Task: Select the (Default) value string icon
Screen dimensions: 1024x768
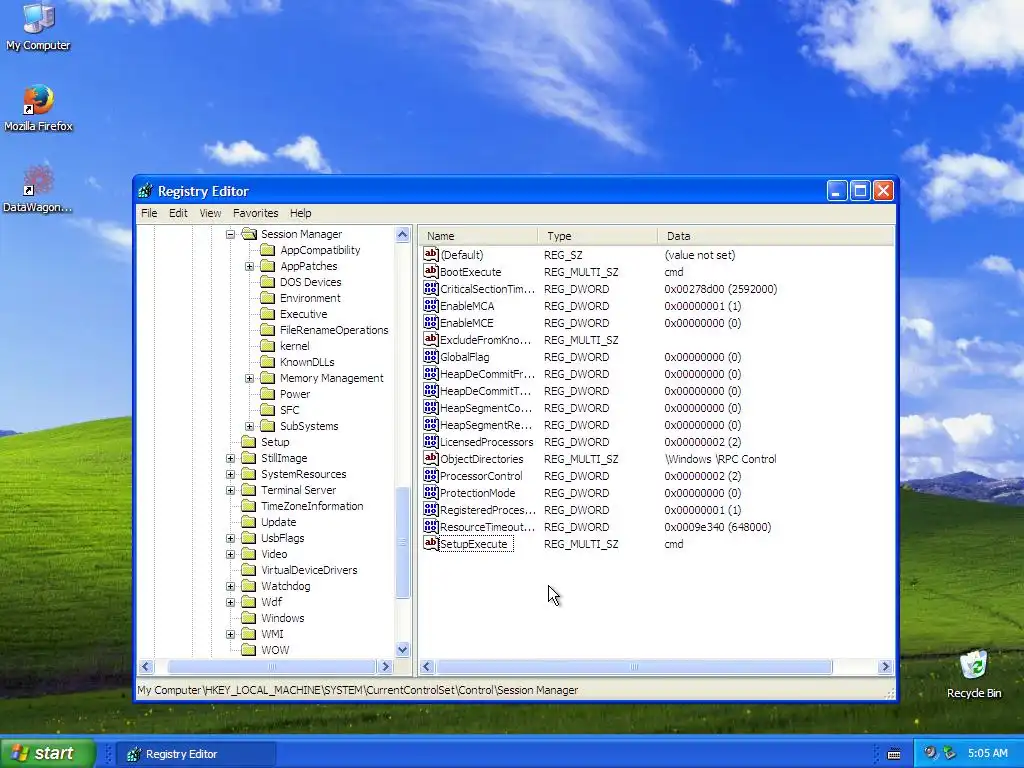Action: pyautogui.click(x=430, y=255)
